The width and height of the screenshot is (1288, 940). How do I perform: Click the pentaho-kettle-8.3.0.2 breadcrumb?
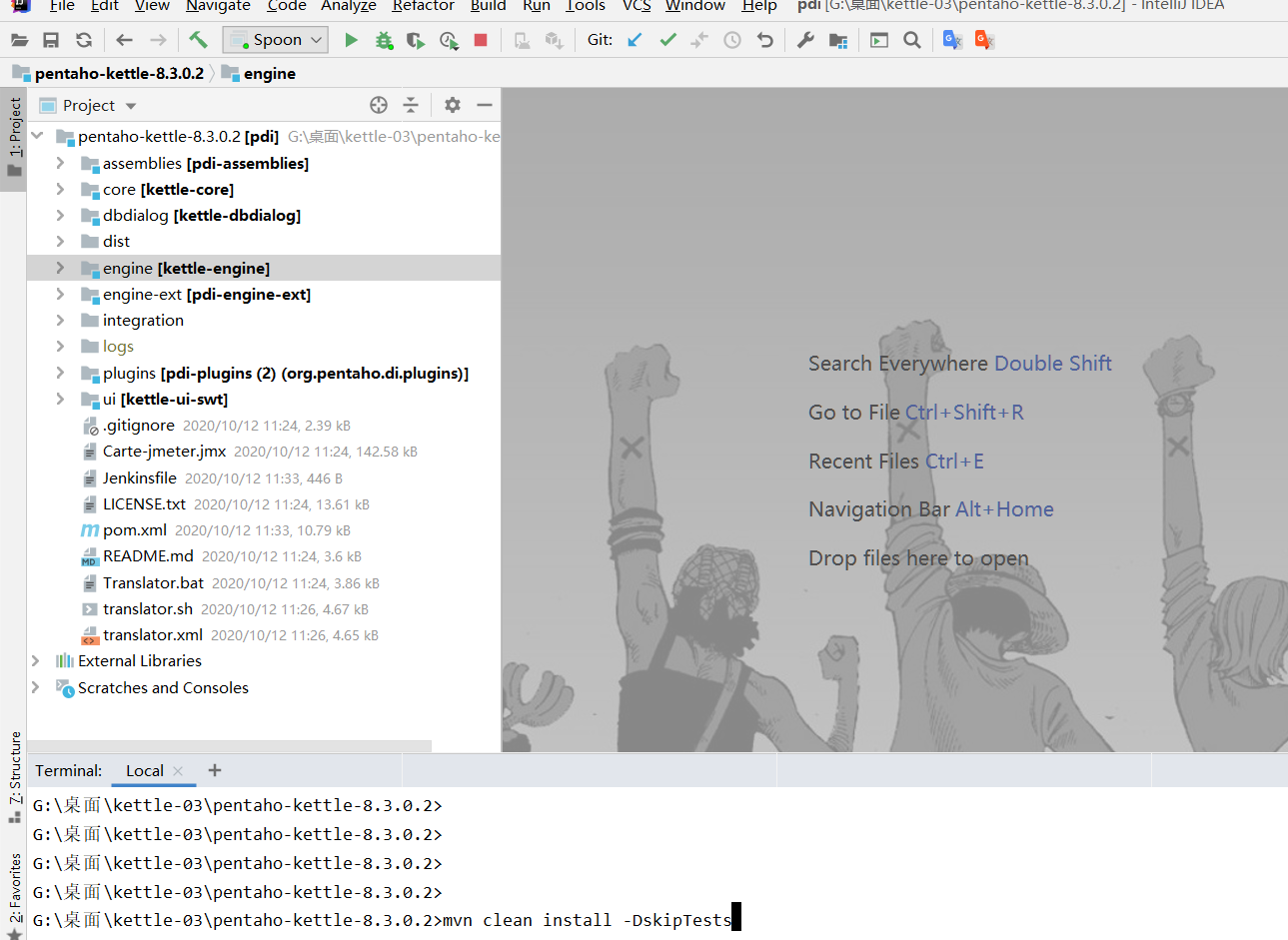pos(108,73)
